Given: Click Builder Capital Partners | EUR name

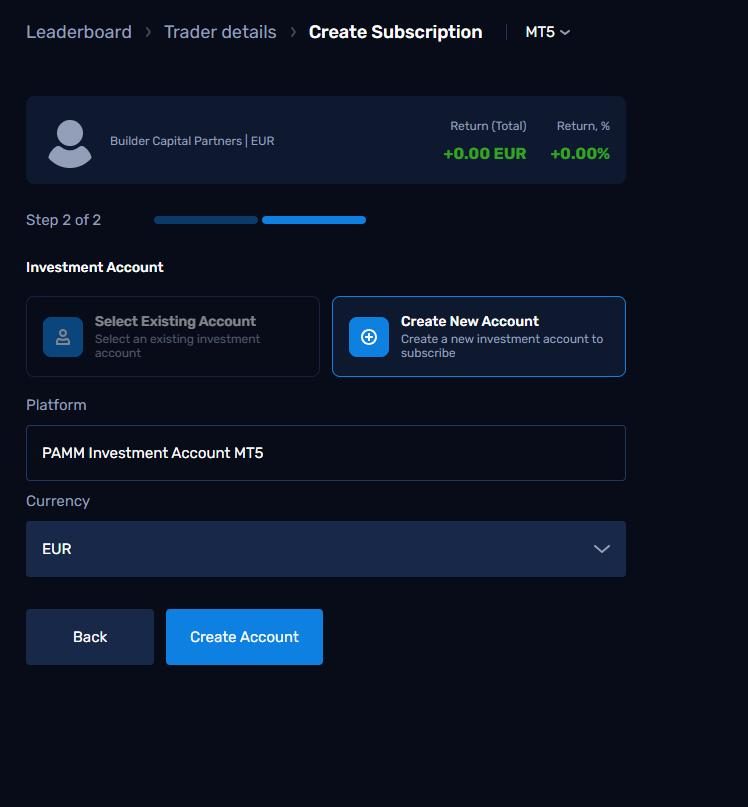Looking at the screenshot, I should [192, 141].
